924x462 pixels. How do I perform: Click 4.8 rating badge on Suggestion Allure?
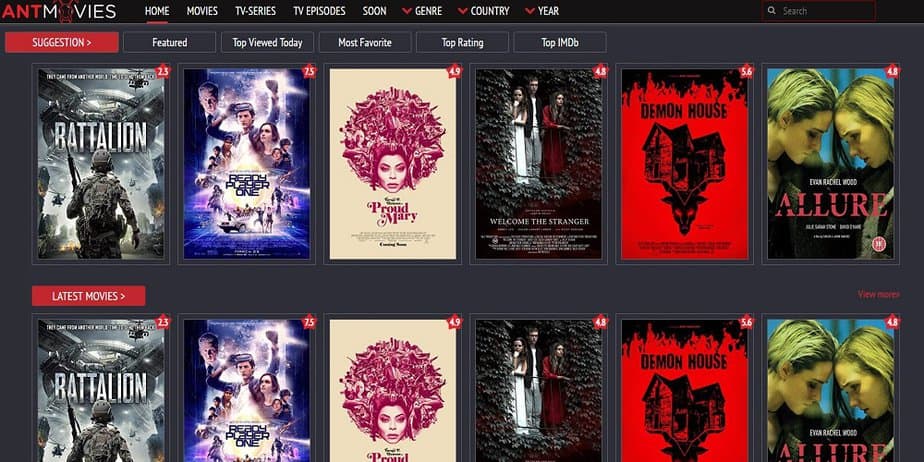[x=893, y=72]
